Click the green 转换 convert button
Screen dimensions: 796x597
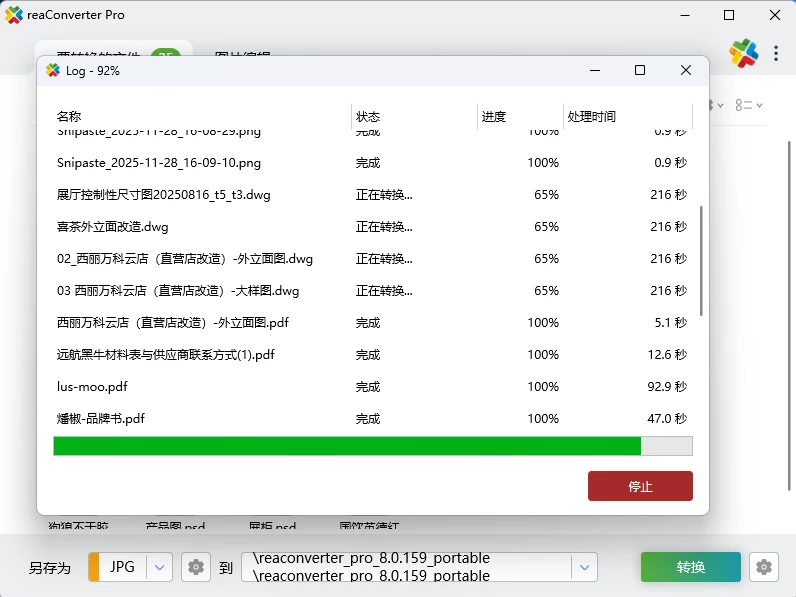click(x=690, y=567)
